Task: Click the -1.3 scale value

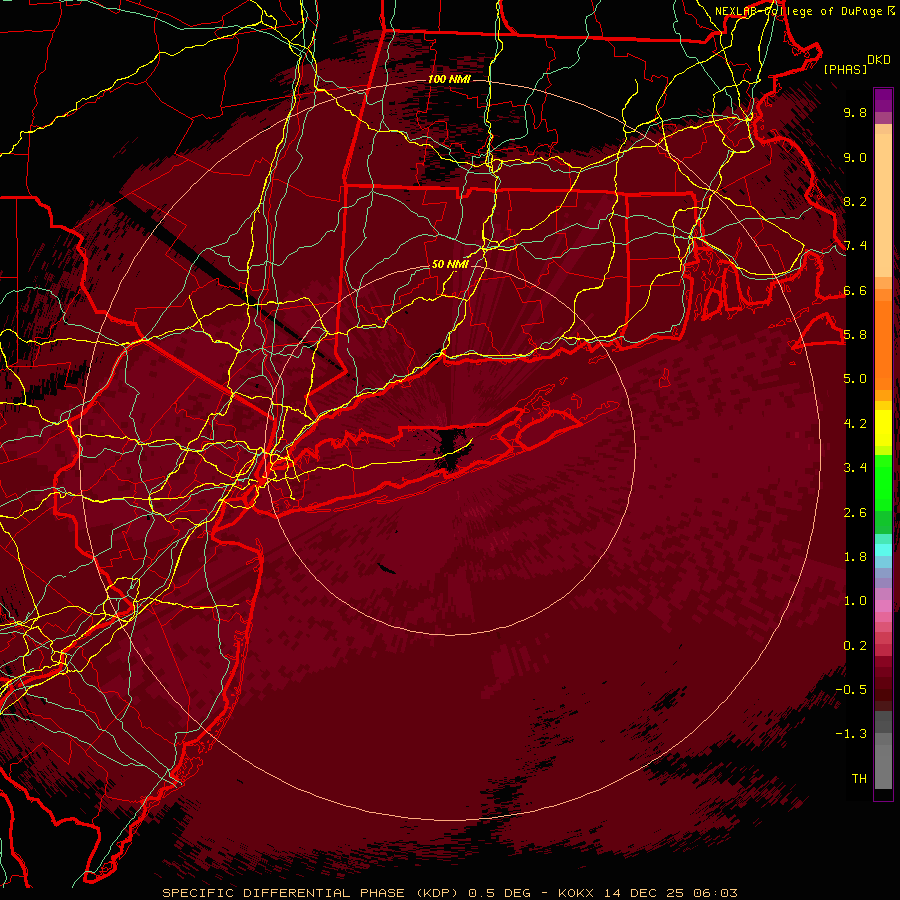Action: 851,734
